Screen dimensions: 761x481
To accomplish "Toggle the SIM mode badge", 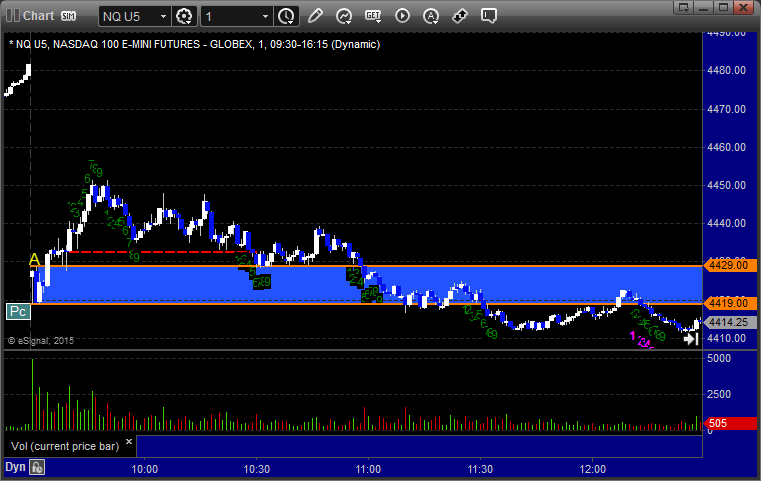I will (x=68, y=16).
